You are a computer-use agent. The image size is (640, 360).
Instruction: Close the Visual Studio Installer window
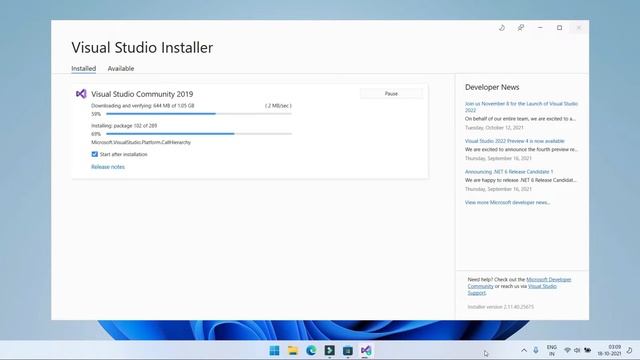pos(579,28)
